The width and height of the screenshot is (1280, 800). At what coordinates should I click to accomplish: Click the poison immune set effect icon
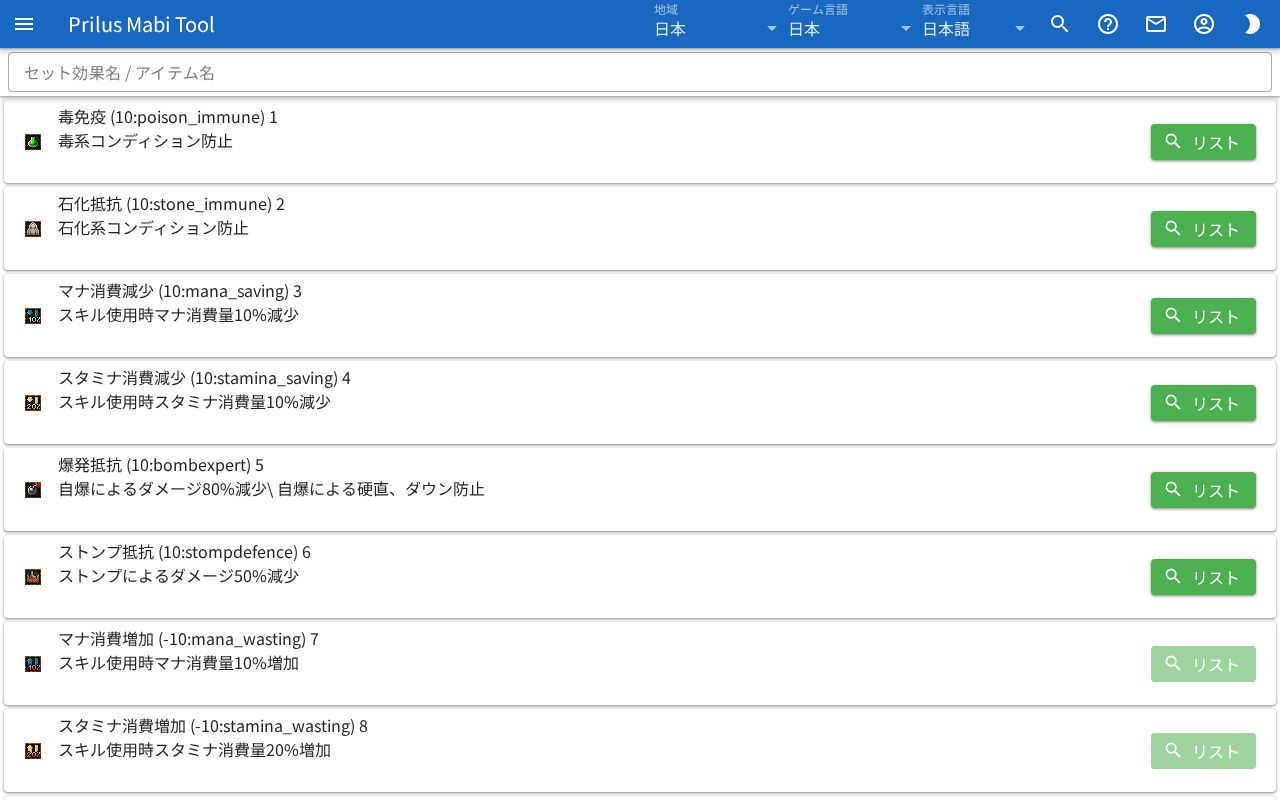[33, 142]
